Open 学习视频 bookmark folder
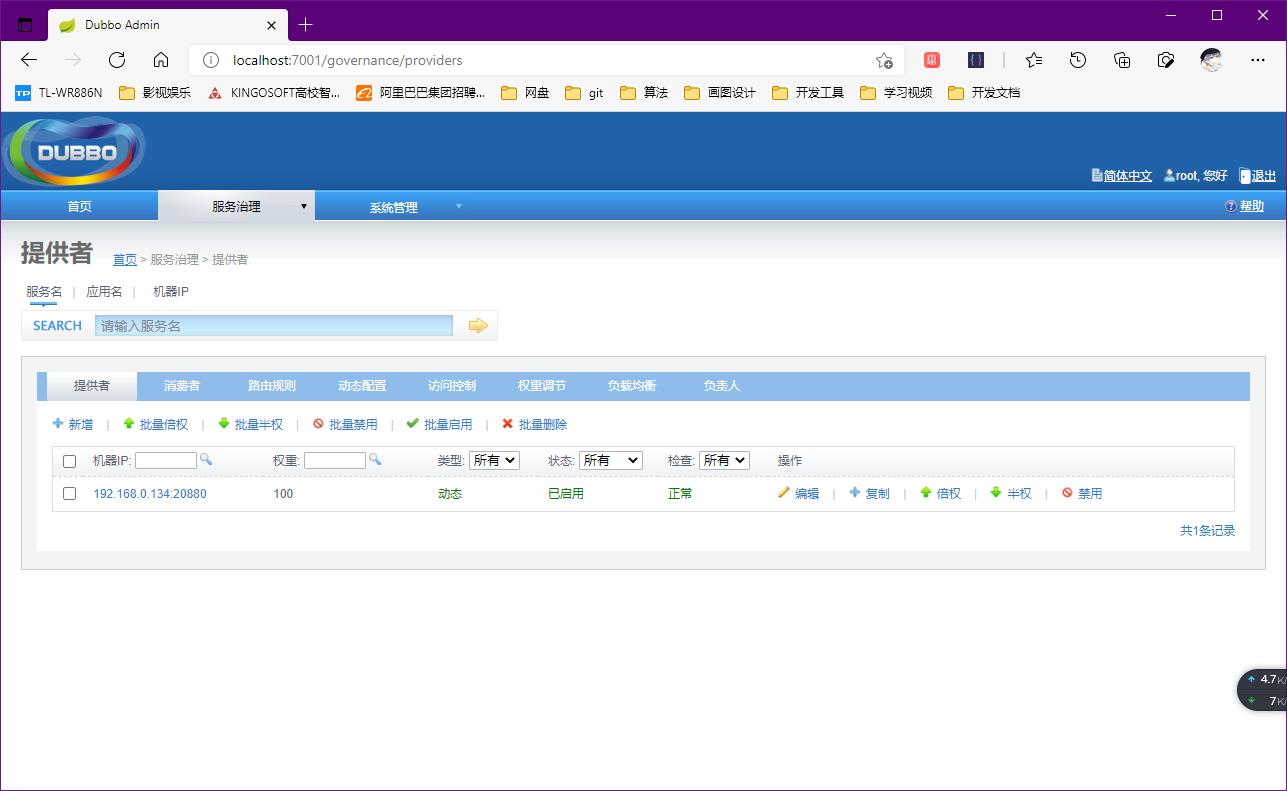Screen dimensions: 1287x791 click(896, 92)
